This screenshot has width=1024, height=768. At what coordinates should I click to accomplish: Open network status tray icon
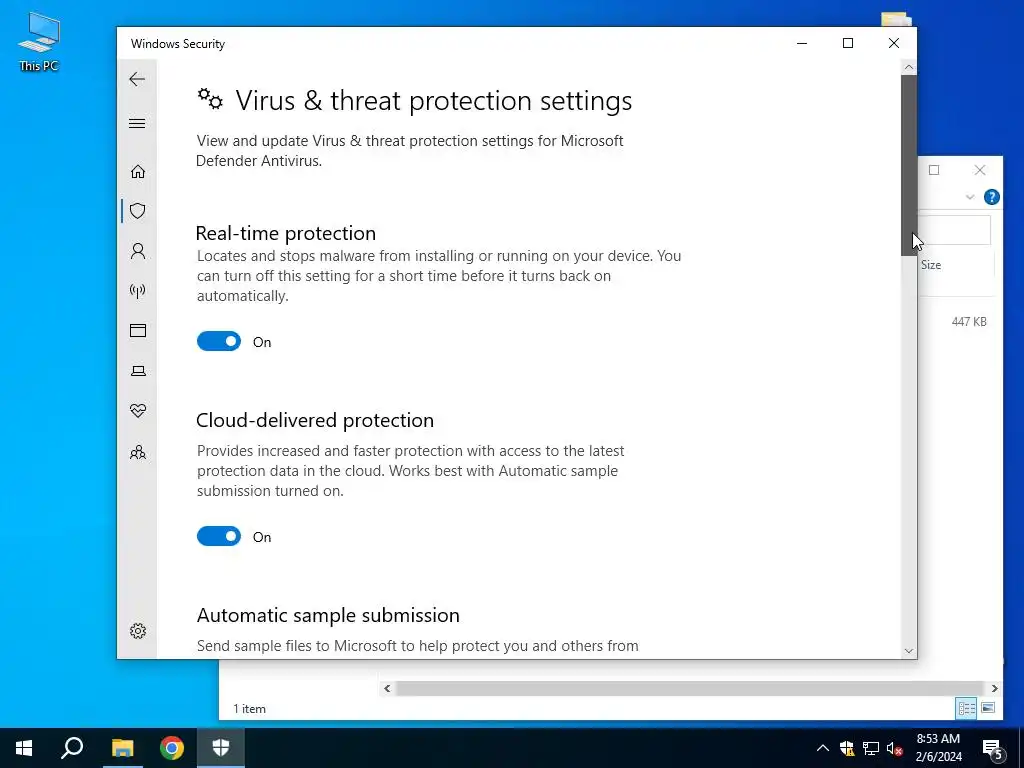tap(871, 748)
